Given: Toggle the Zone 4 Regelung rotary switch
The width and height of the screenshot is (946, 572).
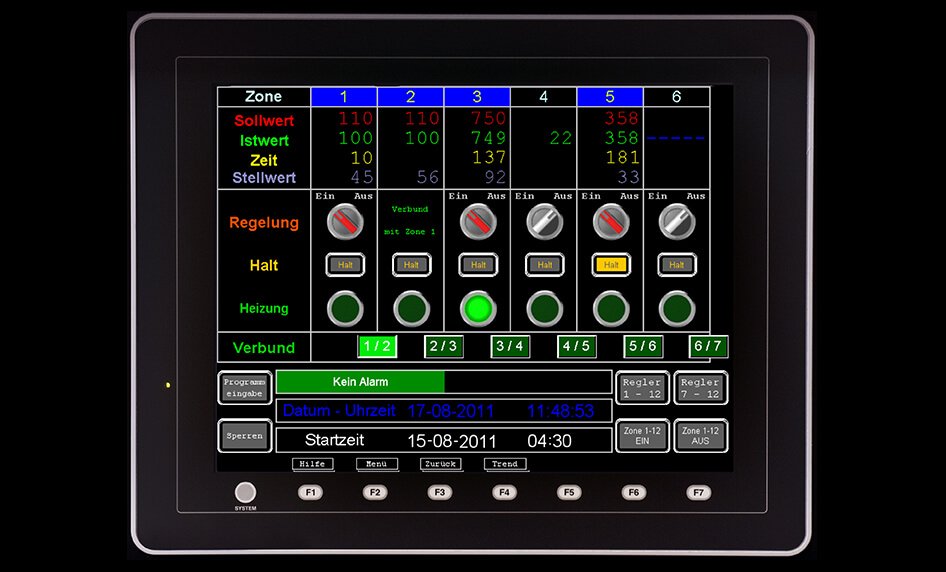Looking at the screenshot, I should 544,222.
